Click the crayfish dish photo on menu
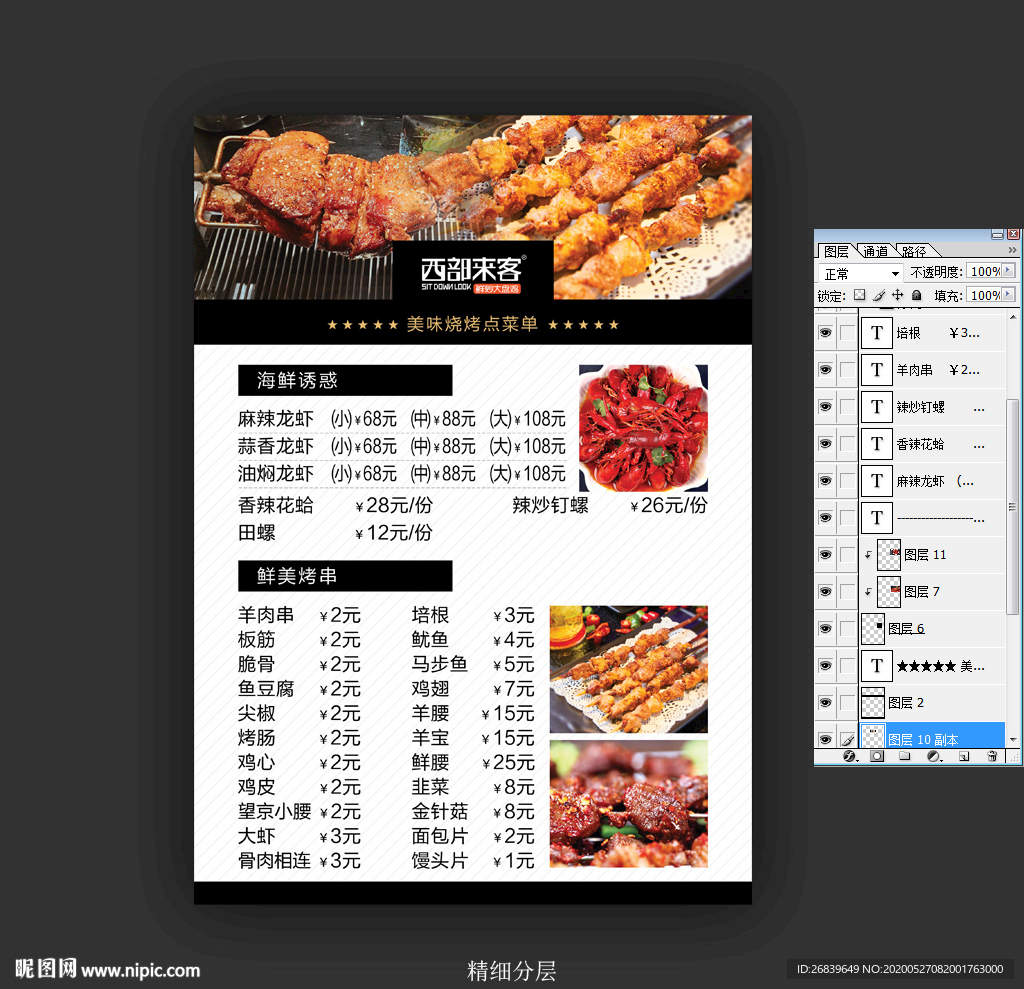The height and width of the screenshot is (989, 1024). tap(643, 428)
